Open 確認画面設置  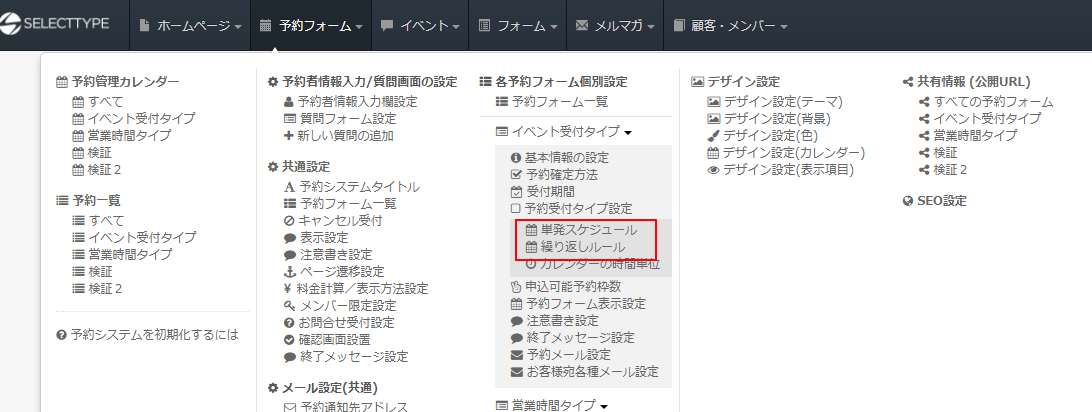tap(327, 340)
